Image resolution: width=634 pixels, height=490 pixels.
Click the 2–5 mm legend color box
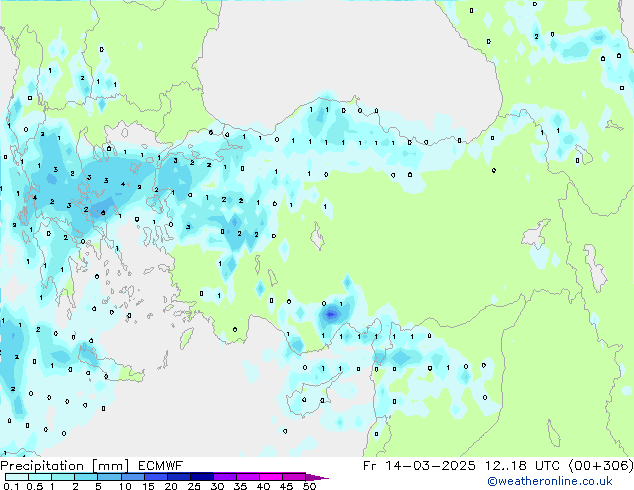pos(86,477)
